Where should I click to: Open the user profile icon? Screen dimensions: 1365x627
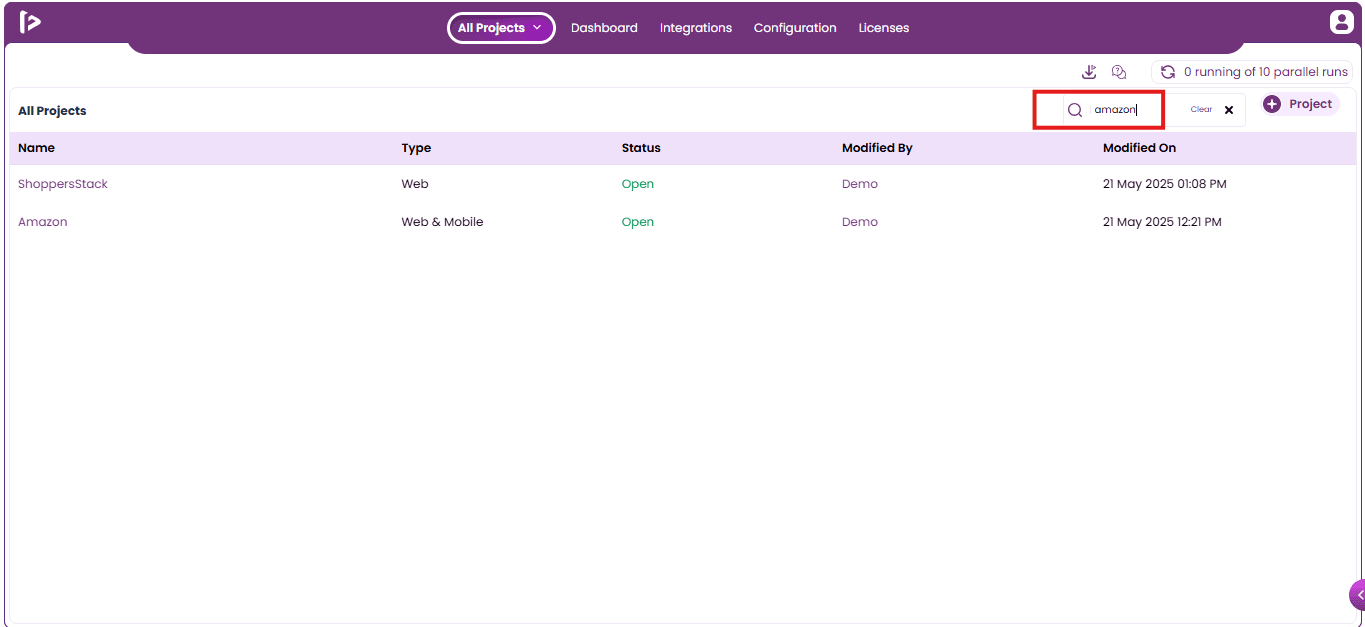(x=1340, y=22)
